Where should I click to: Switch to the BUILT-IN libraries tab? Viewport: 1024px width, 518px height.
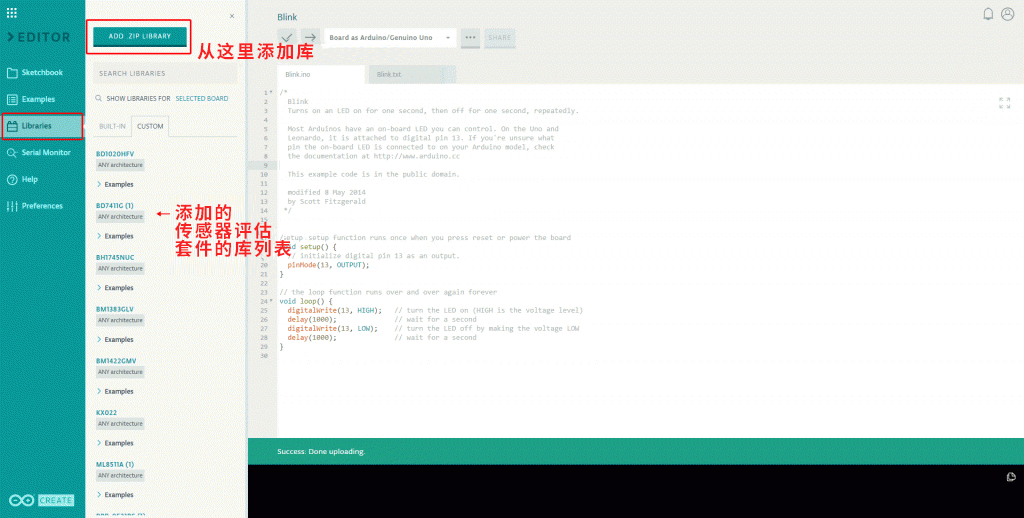point(112,126)
